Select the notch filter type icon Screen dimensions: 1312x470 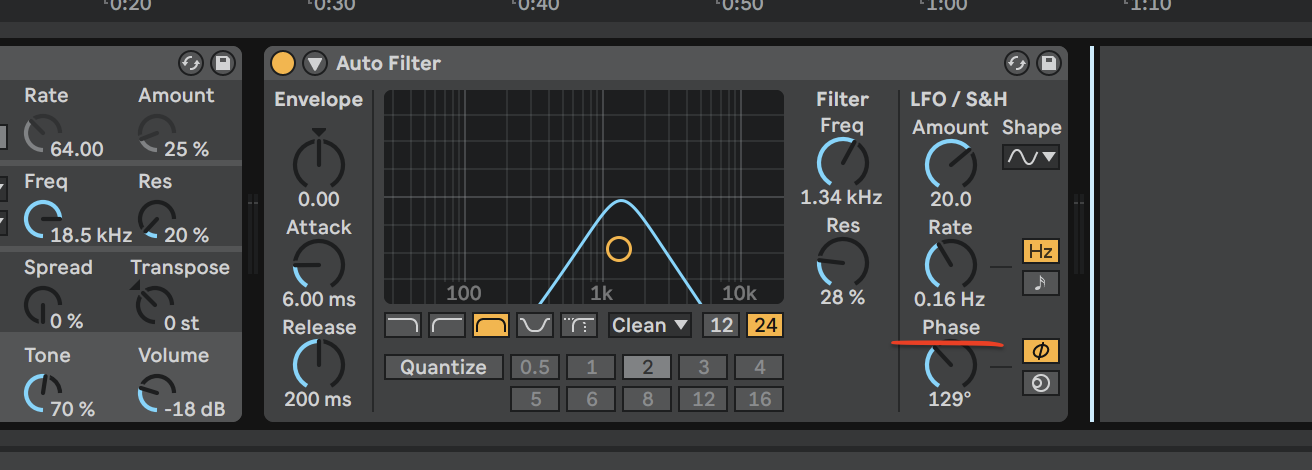tap(534, 325)
